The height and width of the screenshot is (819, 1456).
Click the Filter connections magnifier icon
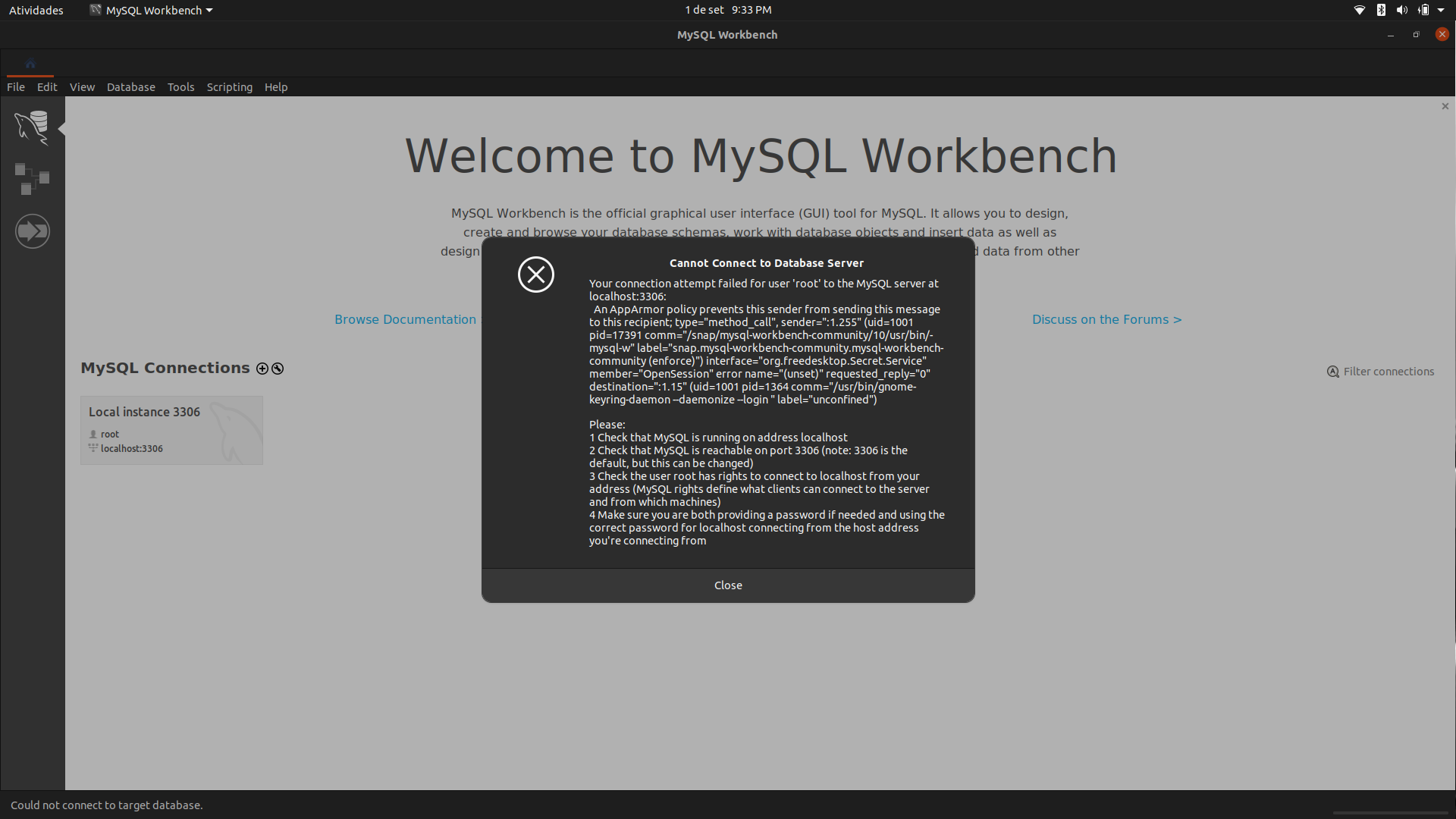pos(1332,372)
